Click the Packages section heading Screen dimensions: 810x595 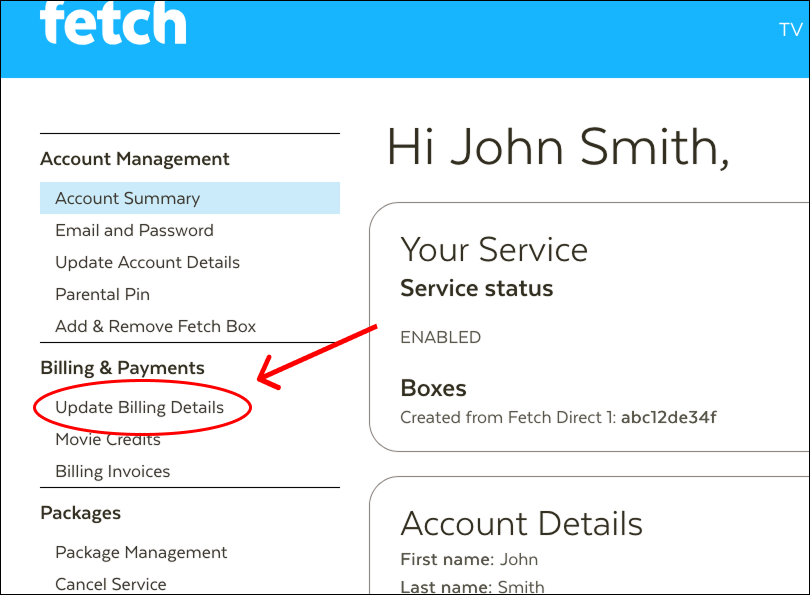click(81, 513)
